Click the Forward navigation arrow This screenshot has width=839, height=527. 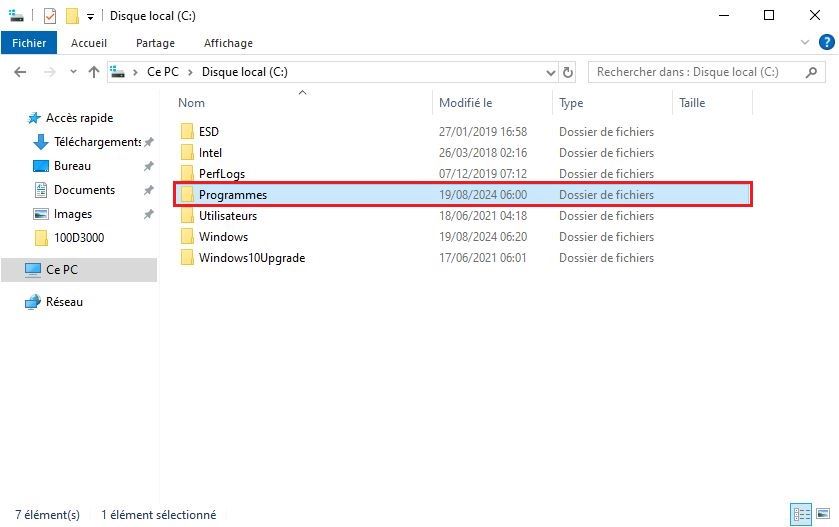click(x=49, y=72)
